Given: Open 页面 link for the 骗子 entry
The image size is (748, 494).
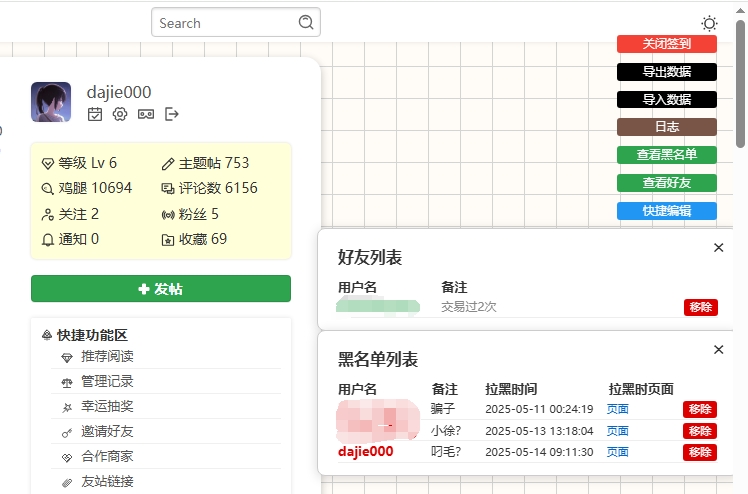Looking at the screenshot, I should 618,409.
